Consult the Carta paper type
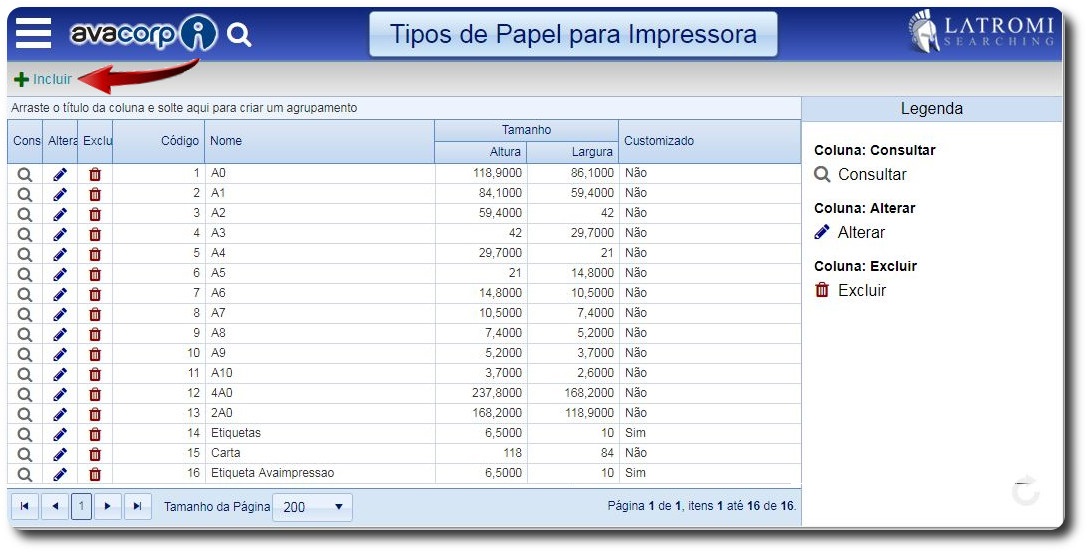Screen dimensions: 1087x553 (x=25, y=455)
